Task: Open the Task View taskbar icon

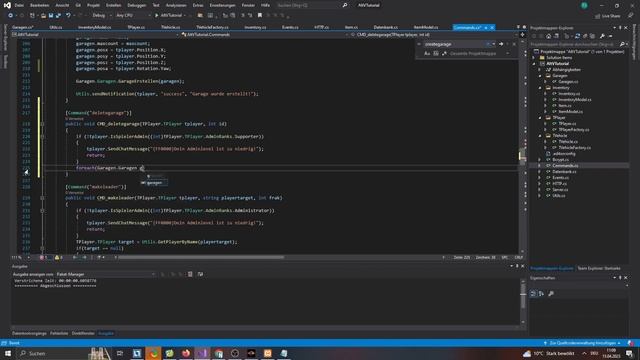Action: (120, 353)
